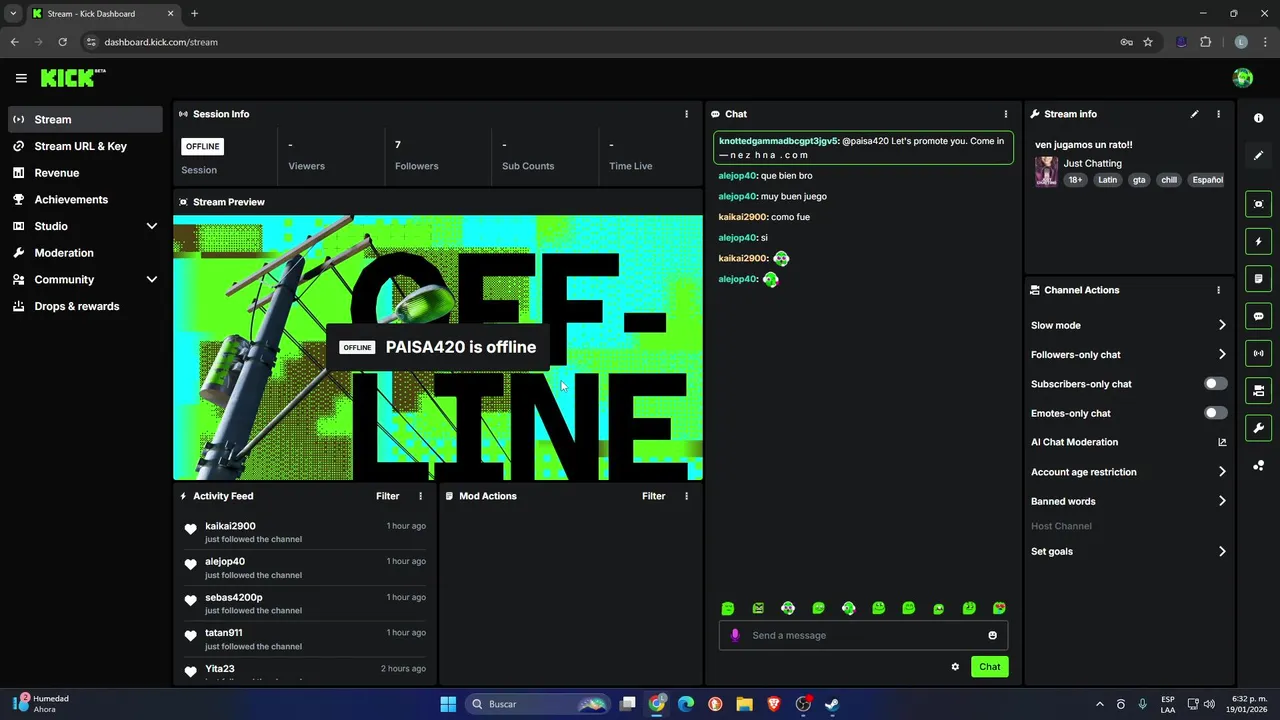Click the browser address bar
1280x720 pixels.
600,42
